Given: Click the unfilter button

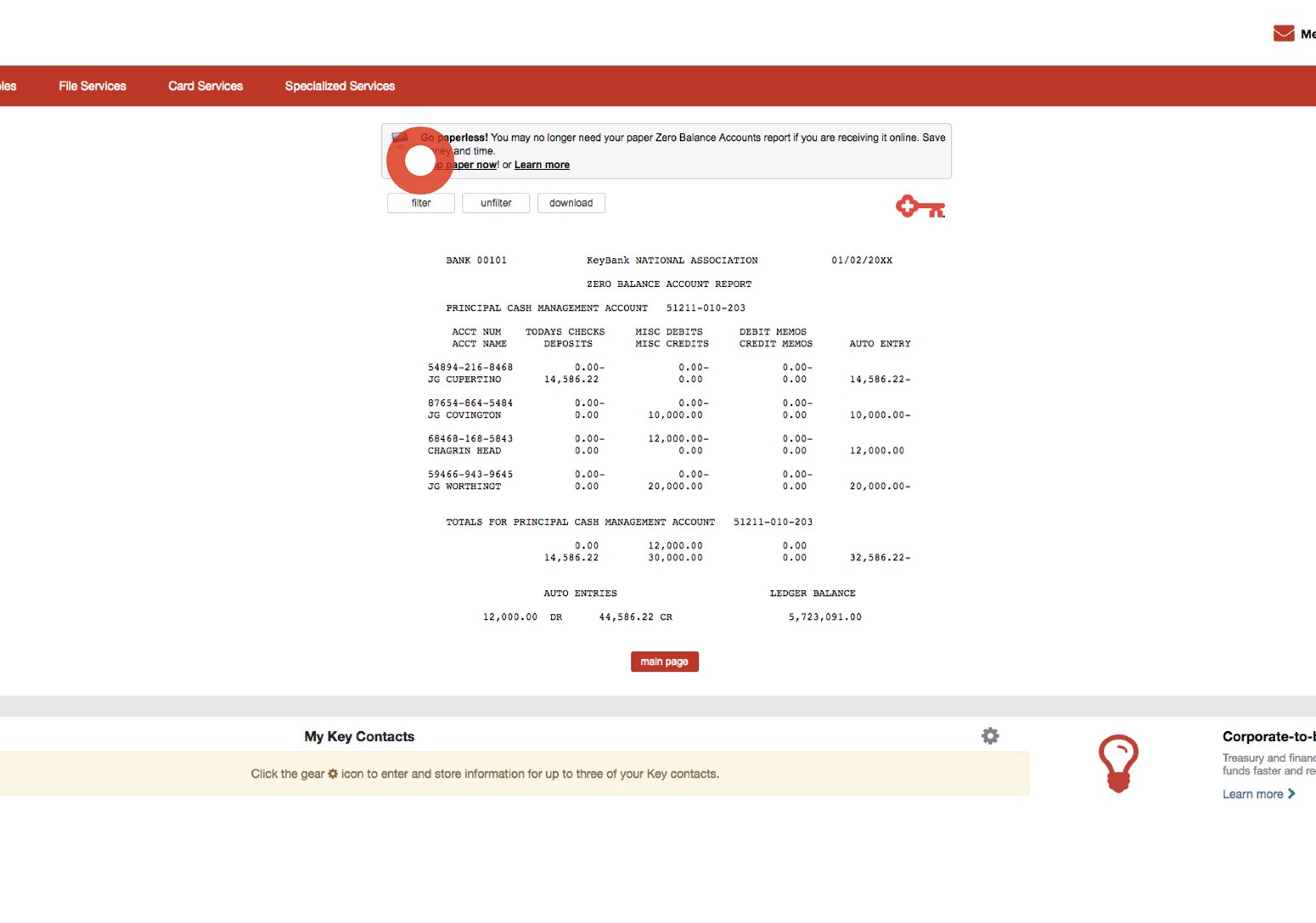Looking at the screenshot, I should pos(496,203).
